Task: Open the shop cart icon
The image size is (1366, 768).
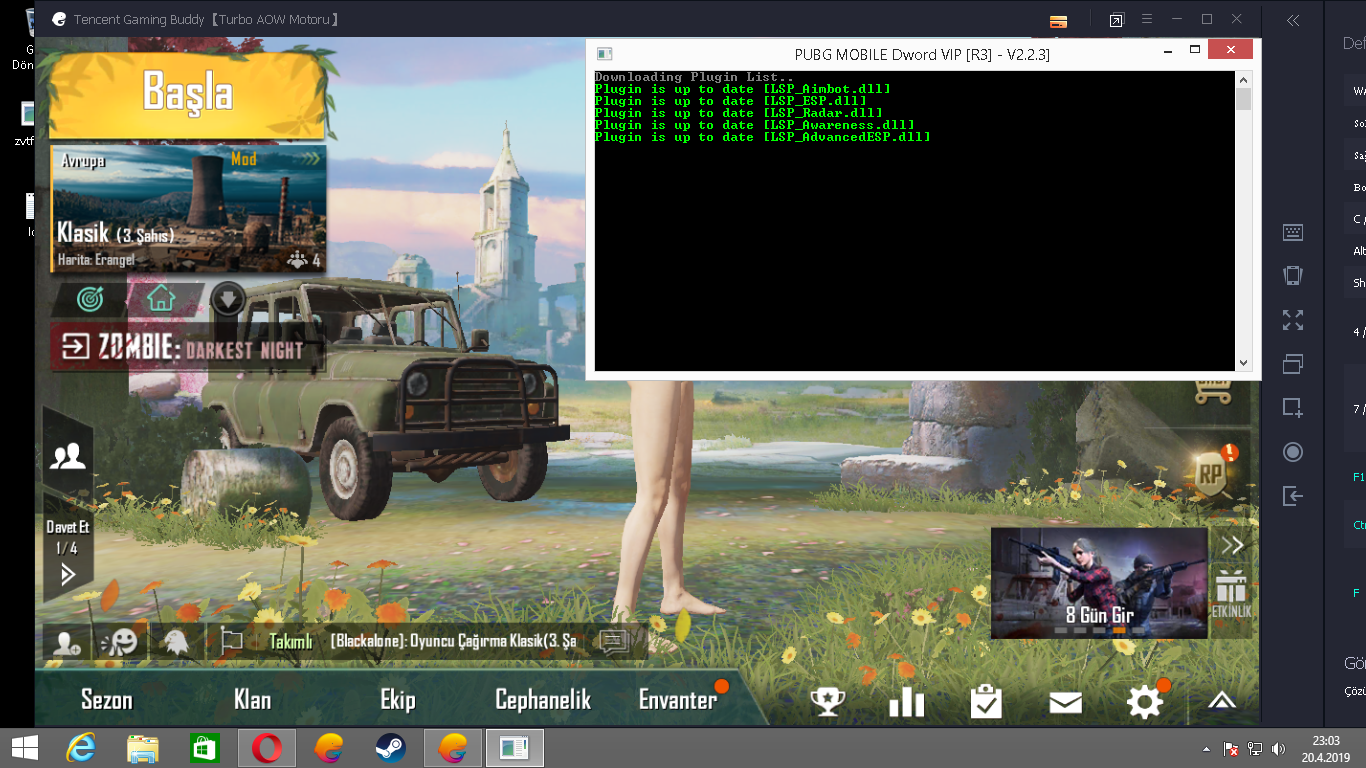Action: click(1213, 389)
